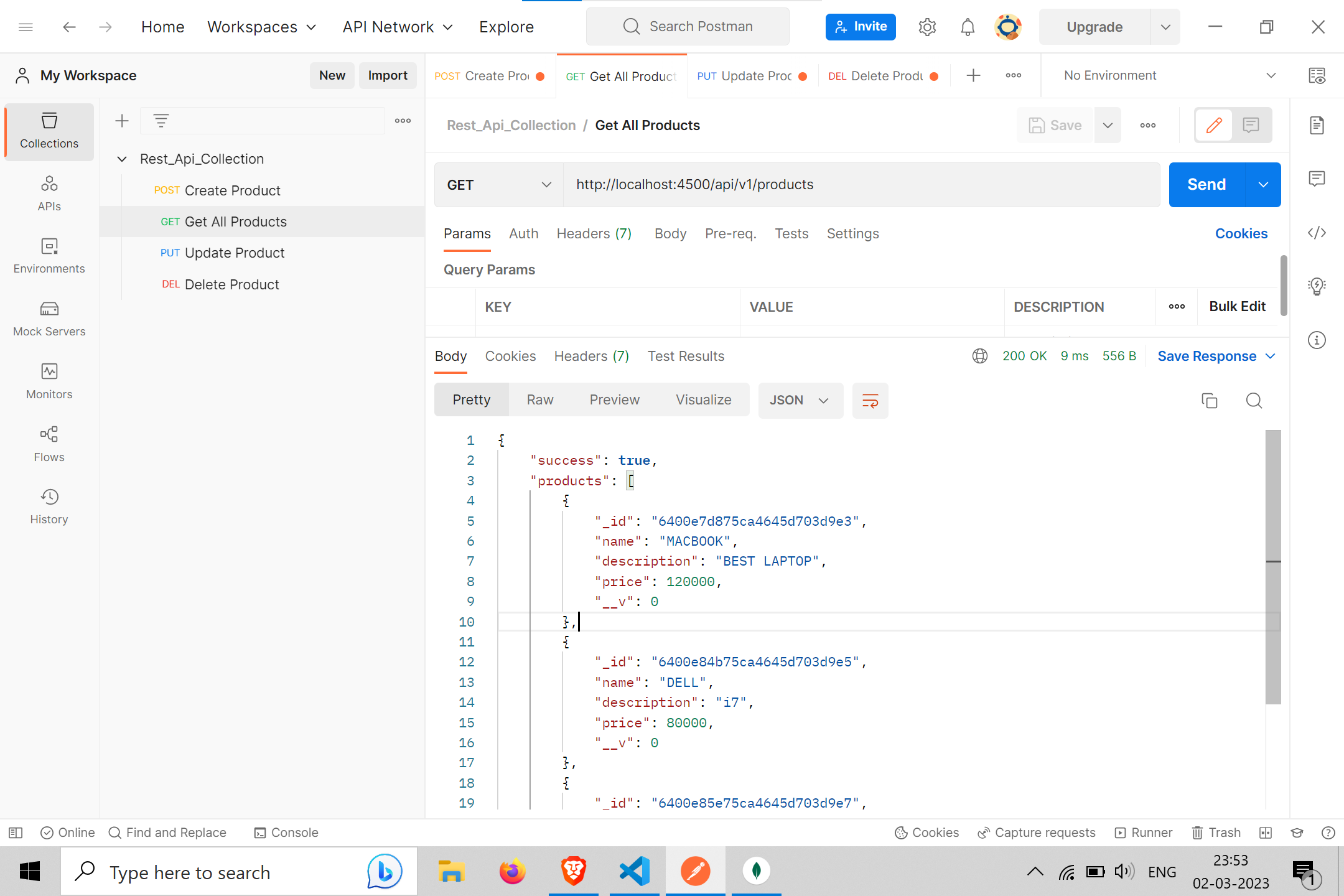
Task: Open Bulk Edit for query params
Action: [1237, 306]
